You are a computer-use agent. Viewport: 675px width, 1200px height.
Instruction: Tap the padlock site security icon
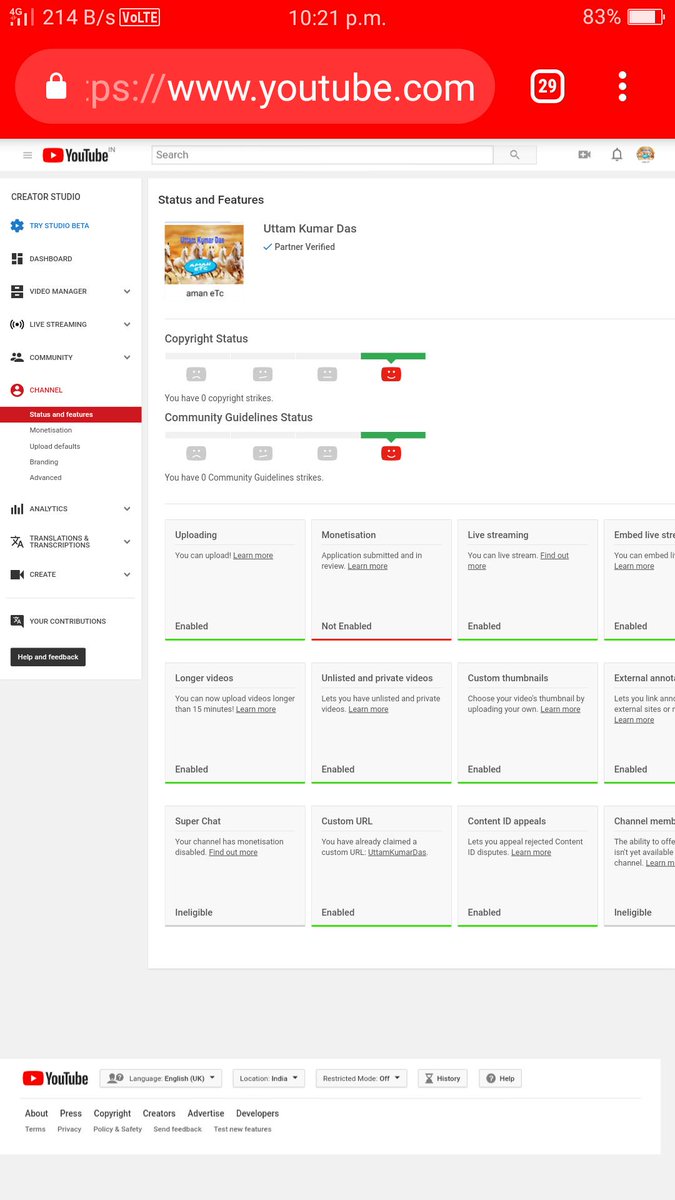click(x=56, y=88)
